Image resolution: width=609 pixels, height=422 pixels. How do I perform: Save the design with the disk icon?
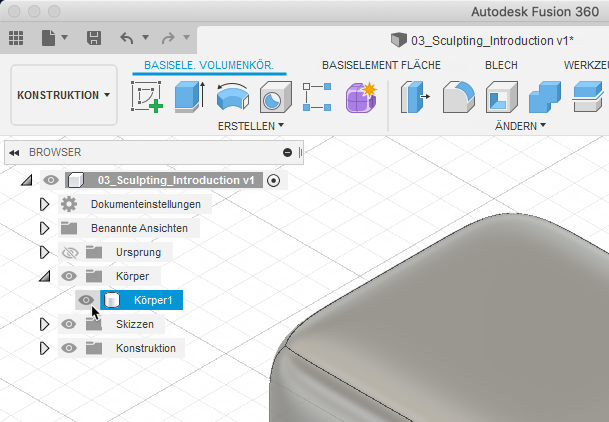point(94,38)
